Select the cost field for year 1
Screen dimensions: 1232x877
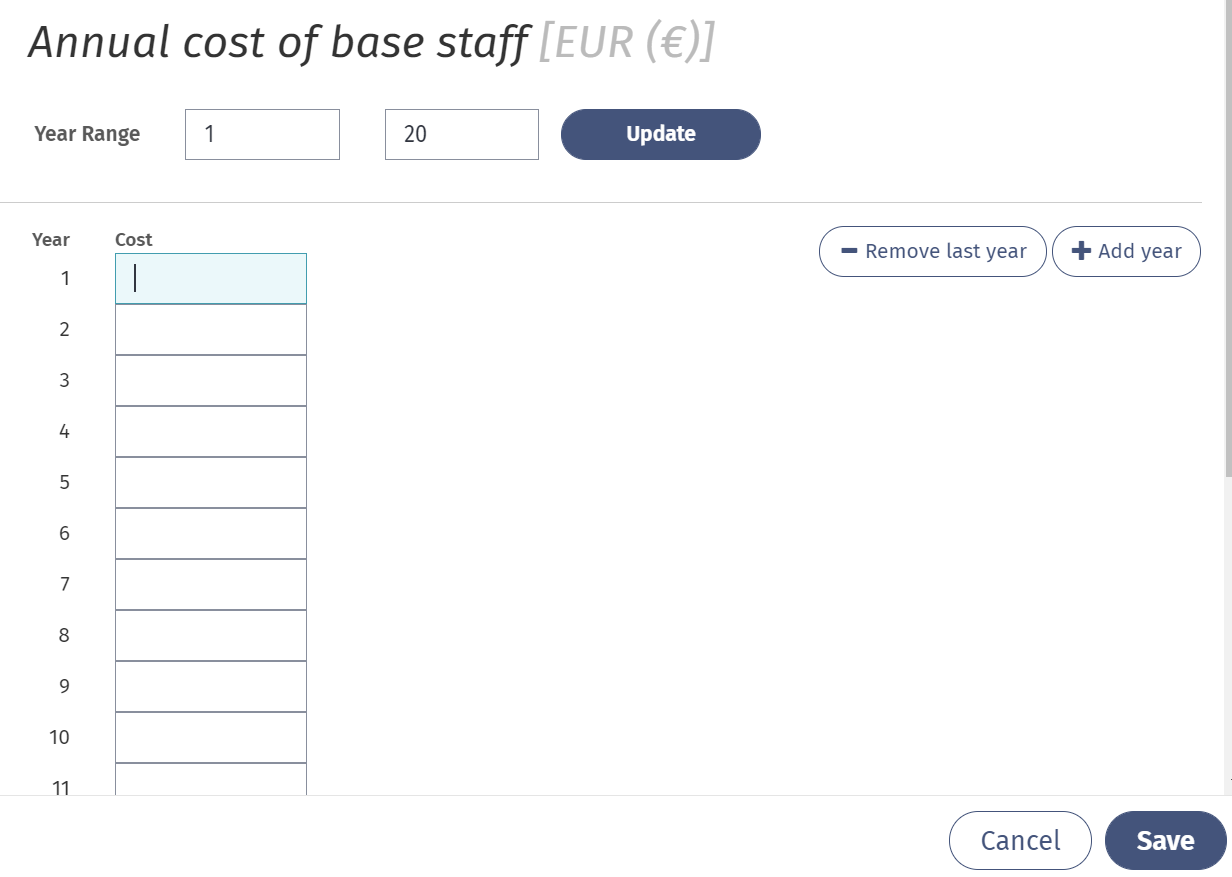point(211,278)
